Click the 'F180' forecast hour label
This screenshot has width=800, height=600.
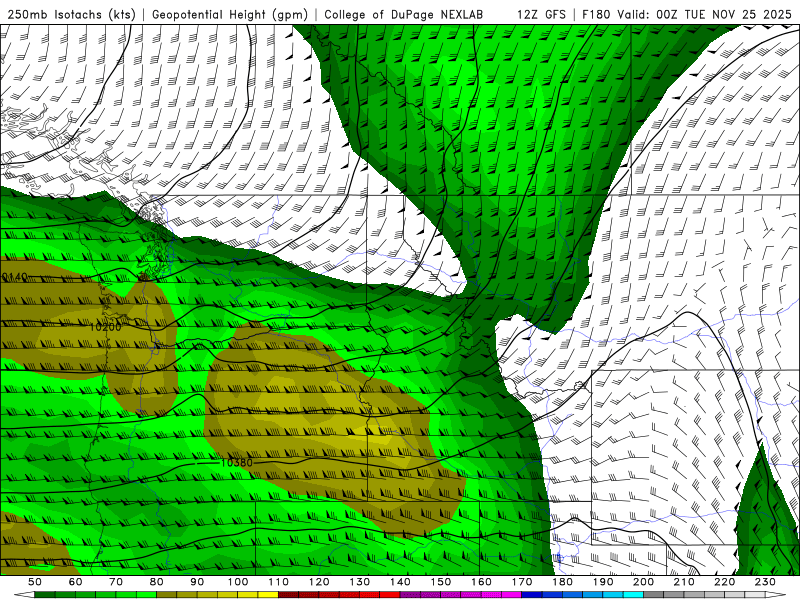[596, 14]
